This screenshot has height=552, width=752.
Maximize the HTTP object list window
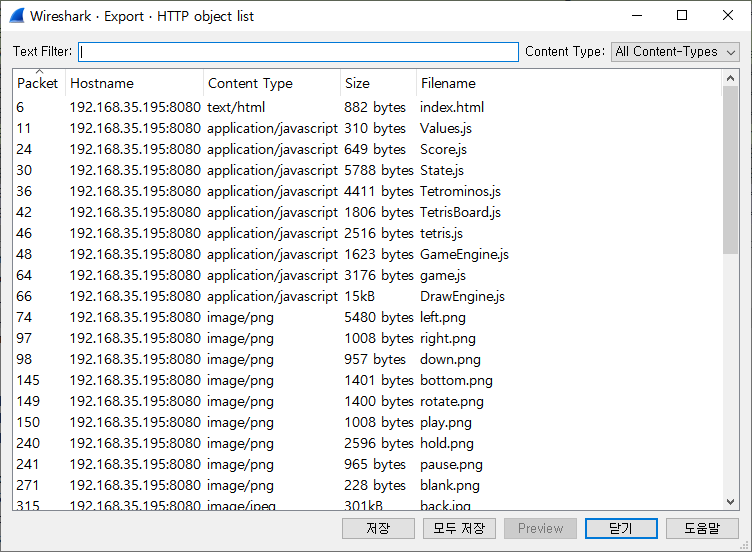682,15
